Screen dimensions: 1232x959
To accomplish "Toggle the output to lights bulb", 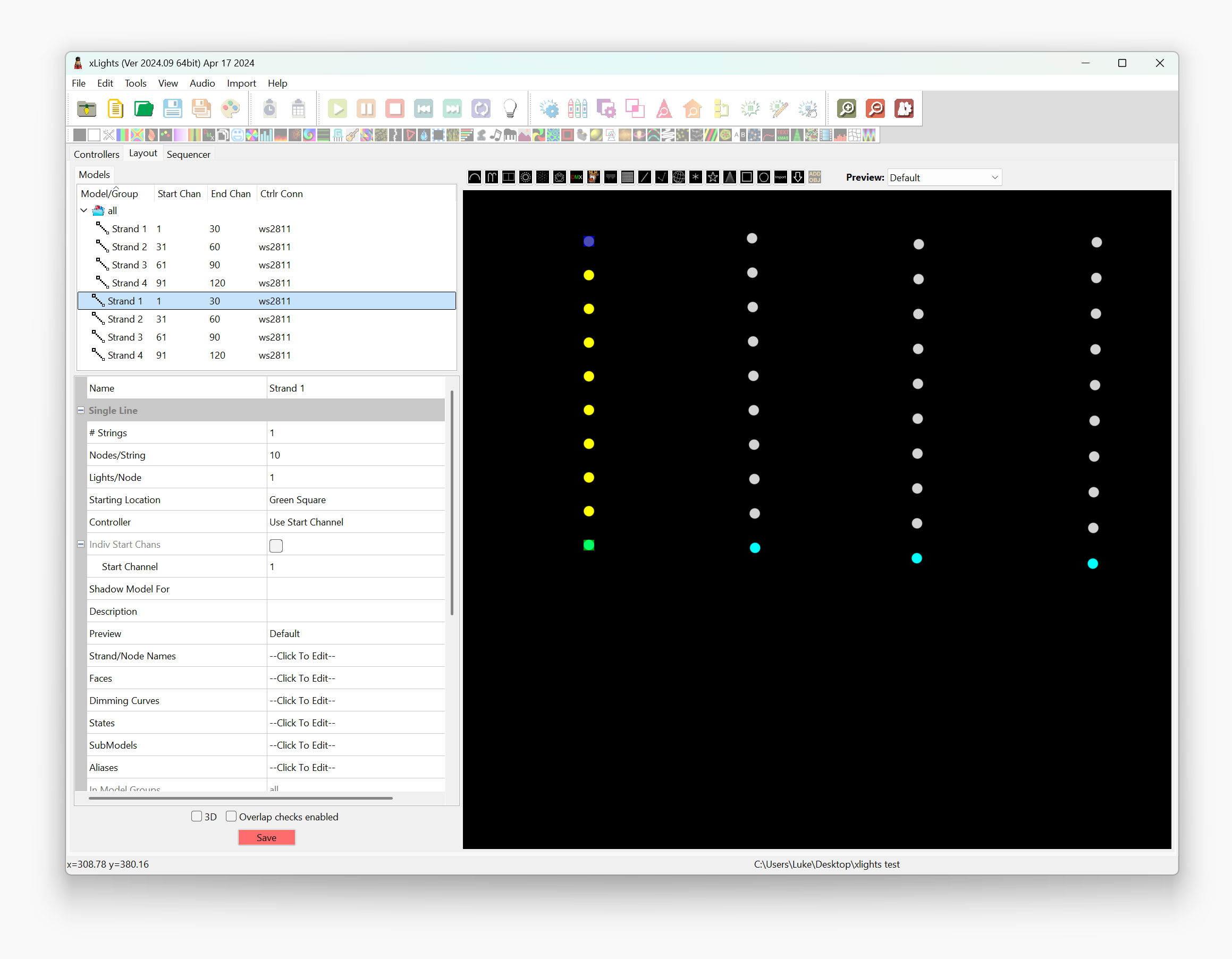I will pos(509,108).
